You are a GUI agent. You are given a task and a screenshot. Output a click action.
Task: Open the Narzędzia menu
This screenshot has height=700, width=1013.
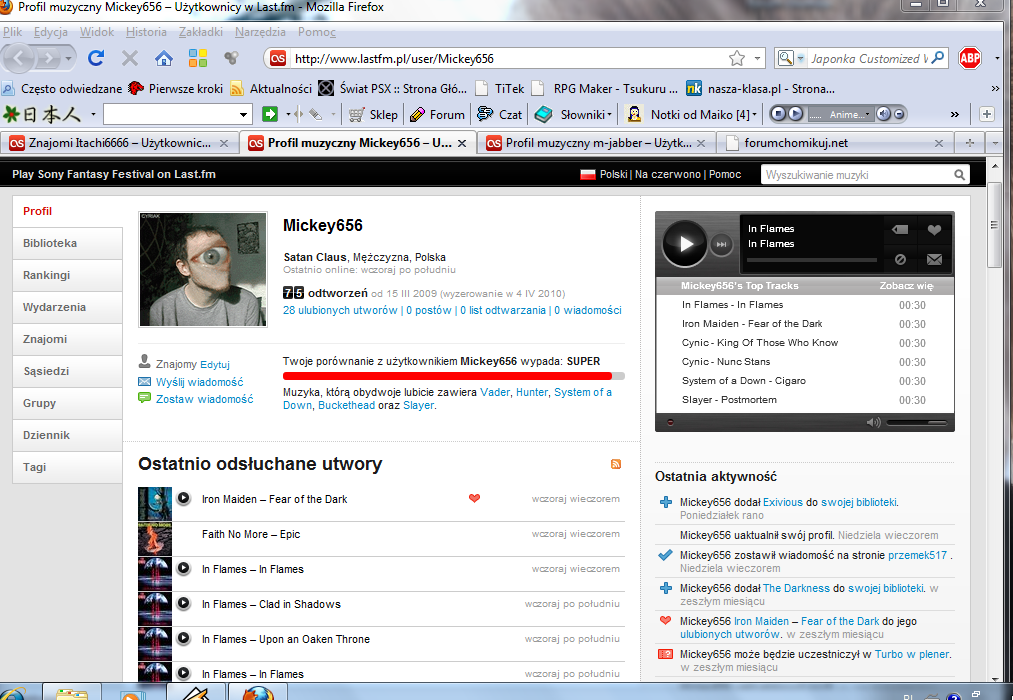pos(260,32)
